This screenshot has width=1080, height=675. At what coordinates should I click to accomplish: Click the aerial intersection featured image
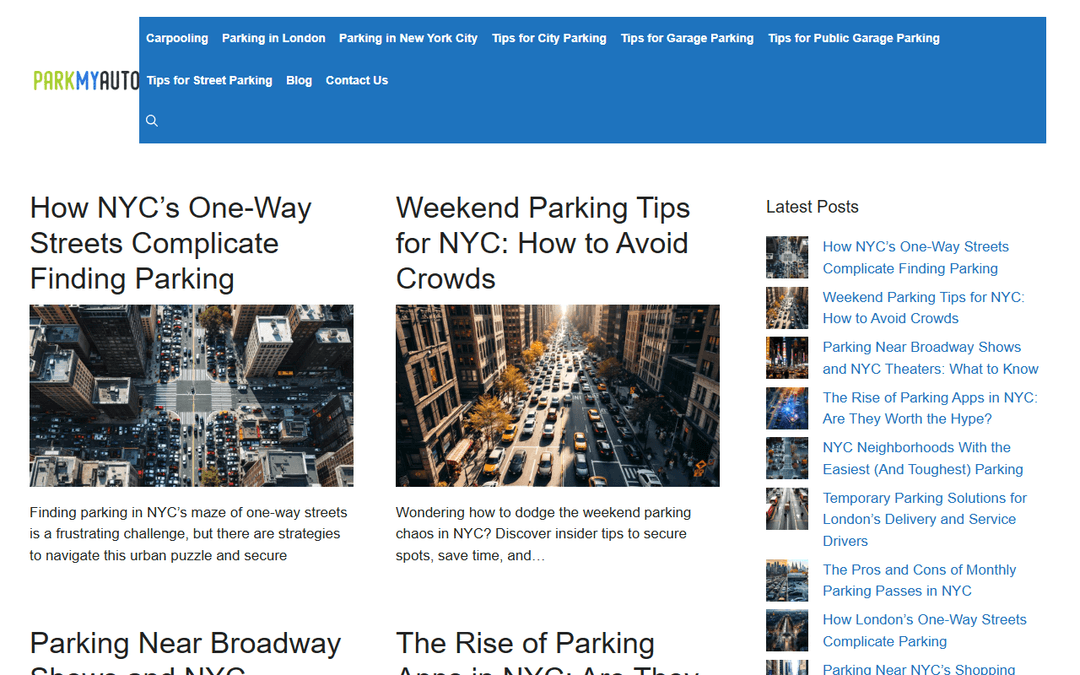(191, 395)
